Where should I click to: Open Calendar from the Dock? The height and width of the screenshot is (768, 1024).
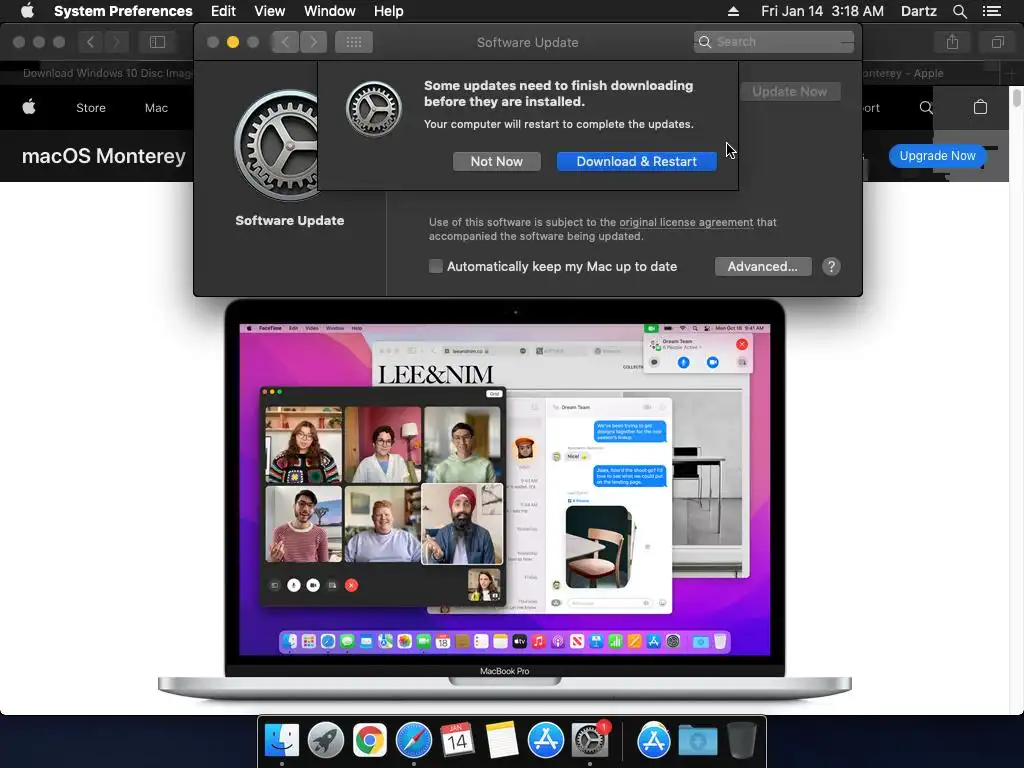(457, 741)
